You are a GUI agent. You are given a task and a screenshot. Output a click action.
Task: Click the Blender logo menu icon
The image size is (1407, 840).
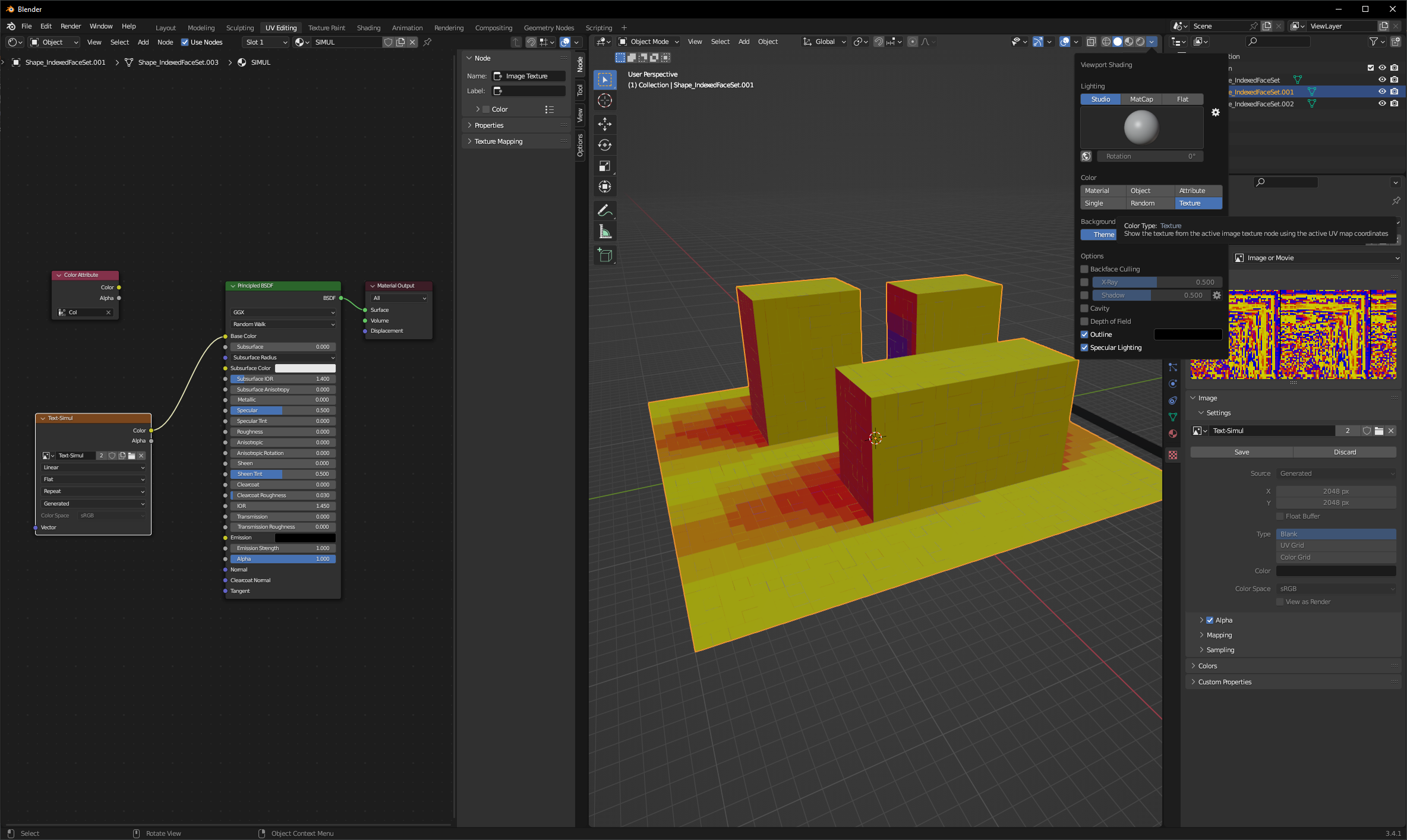tap(11, 26)
